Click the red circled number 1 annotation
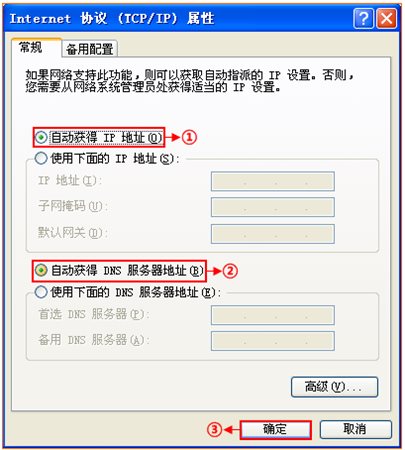The width and height of the screenshot is (405, 450). point(189,137)
